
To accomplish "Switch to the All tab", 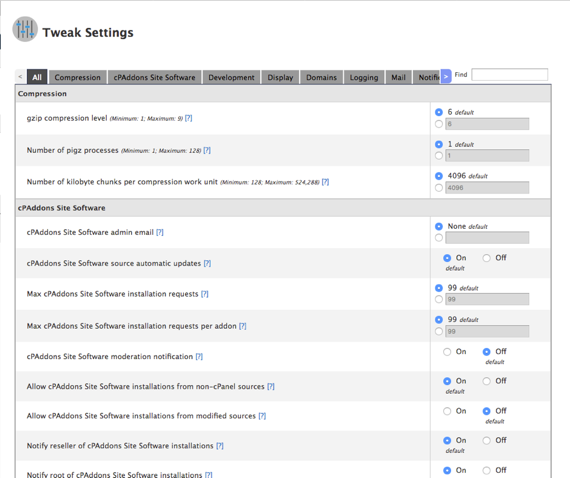I will click(x=37, y=77).
